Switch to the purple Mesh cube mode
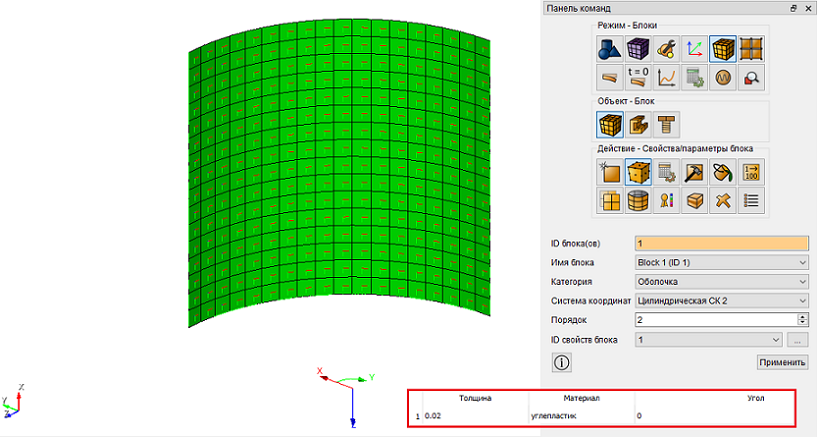Image resolution: width=818 pixels, height=437 pixels. click(638, 50)
